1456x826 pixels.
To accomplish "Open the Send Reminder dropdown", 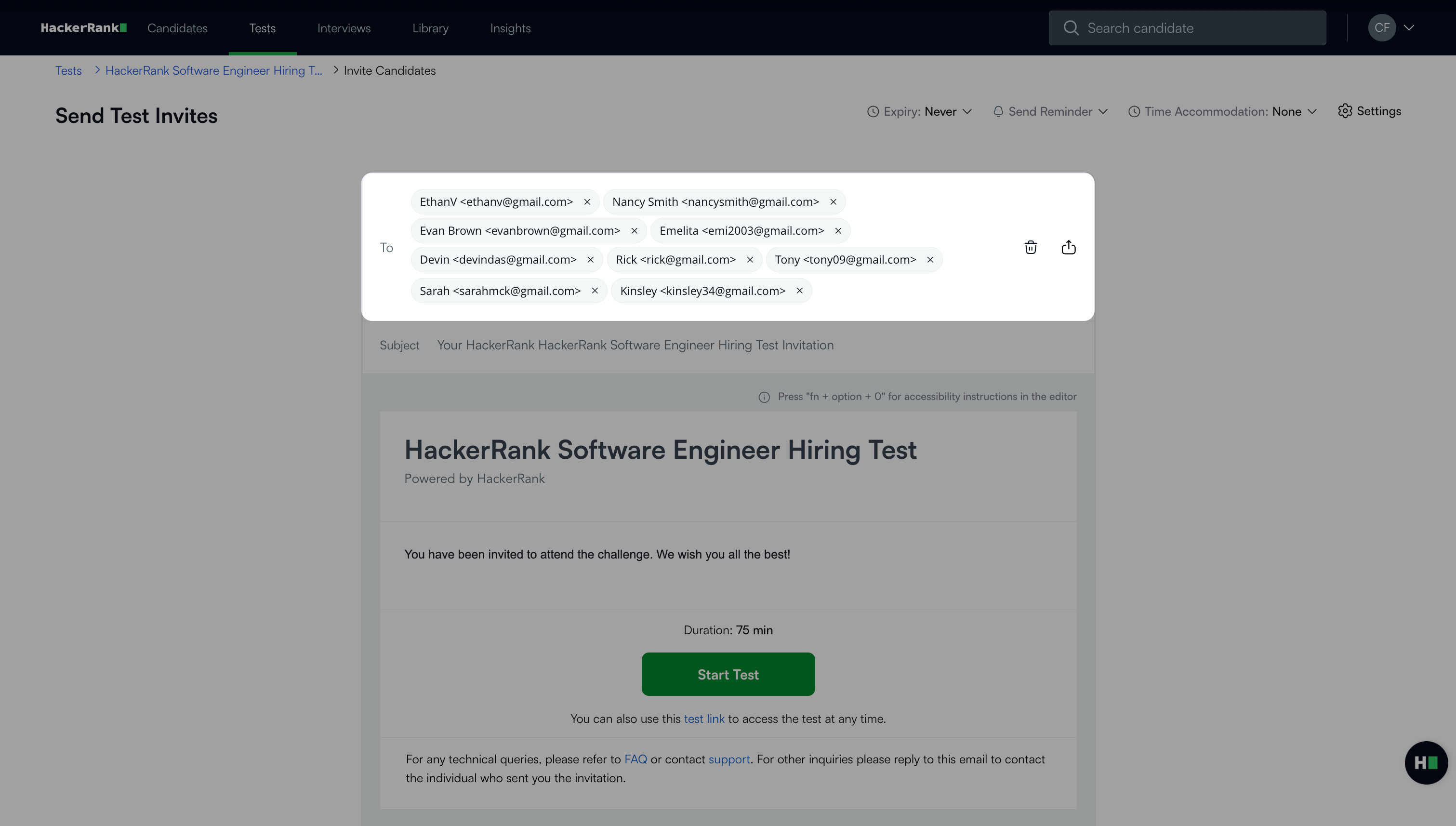I will [x=1050, y=112].
